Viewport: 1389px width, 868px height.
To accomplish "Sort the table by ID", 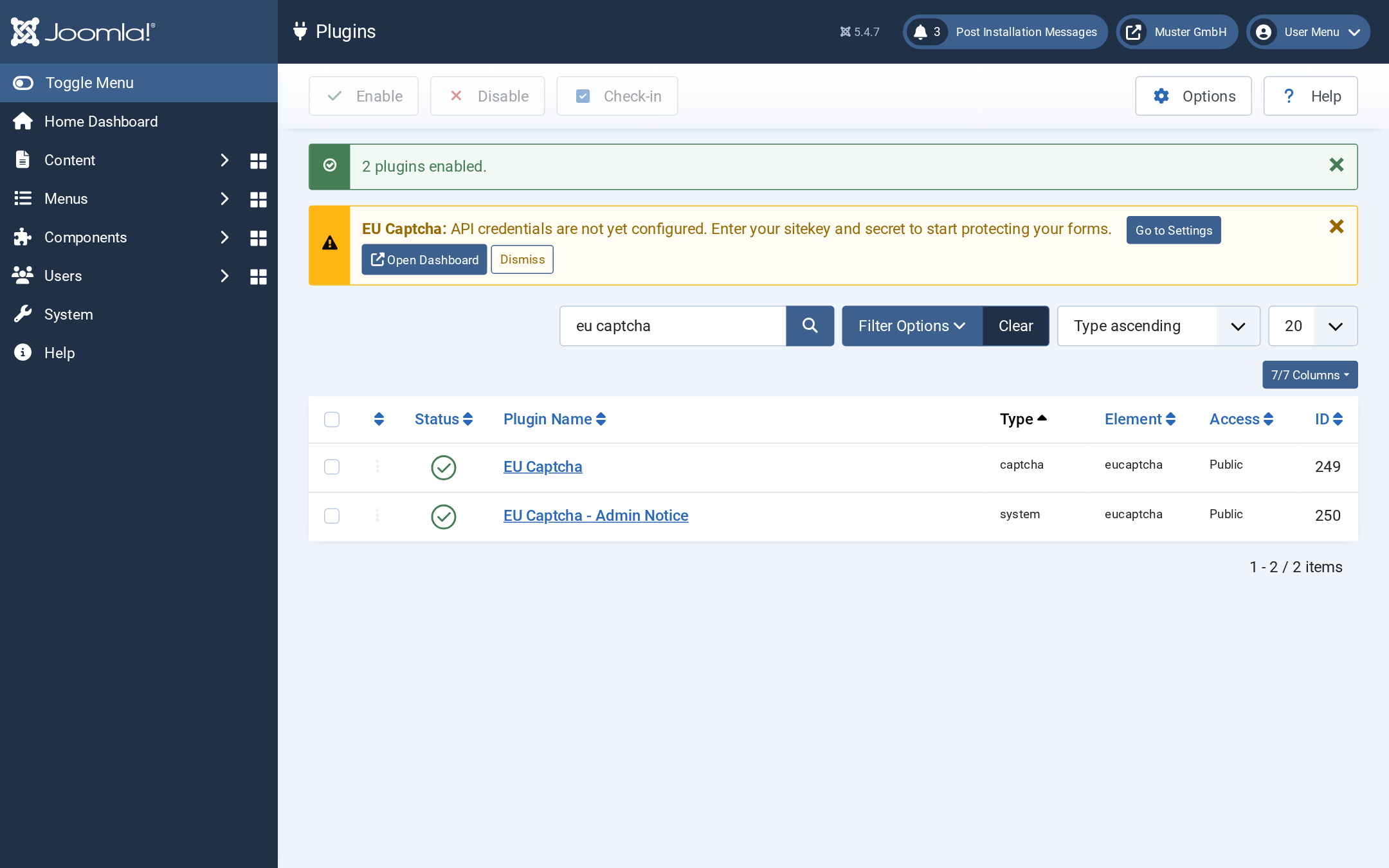I will (x=1329, y=419).
